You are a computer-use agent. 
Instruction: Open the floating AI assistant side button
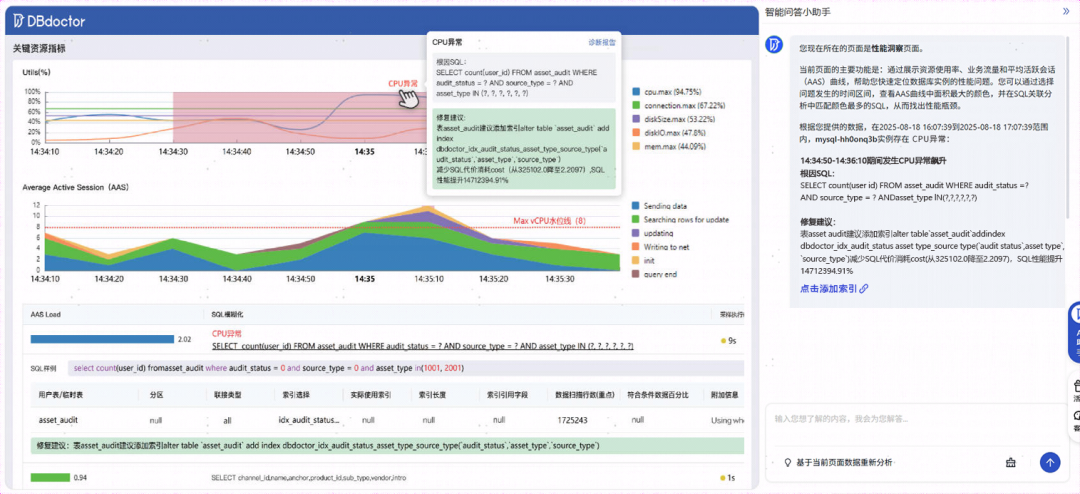click(x=1074, y=331)
